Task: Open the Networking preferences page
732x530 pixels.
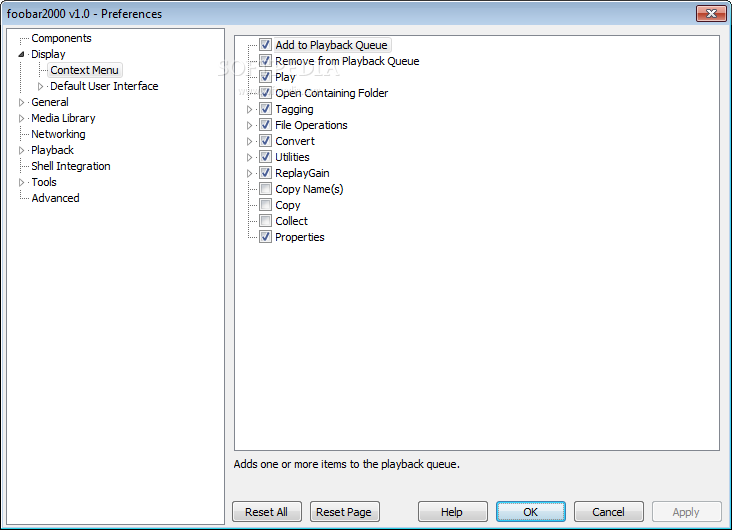Action: tap(58, 134)
